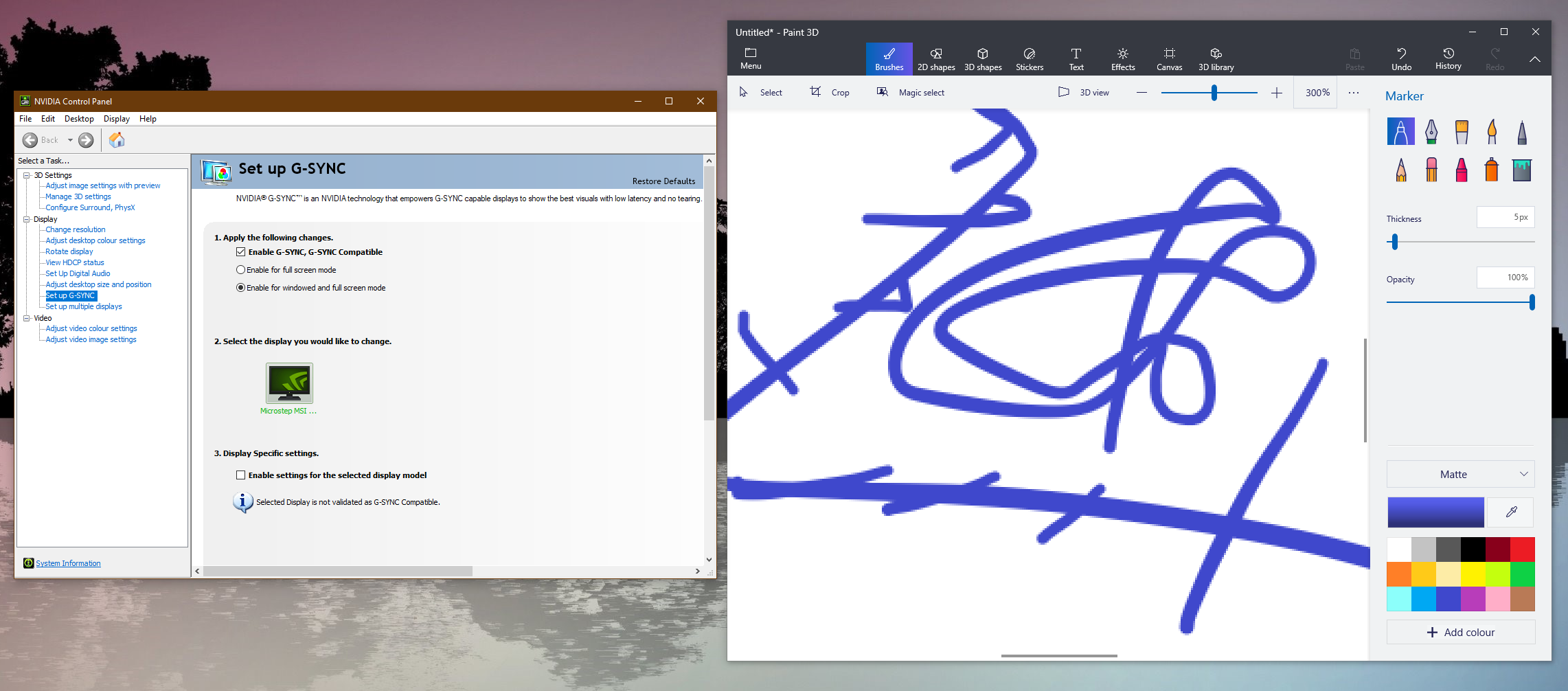Undo the last stroke in Paint 3D

click(x=1402, y=59)
